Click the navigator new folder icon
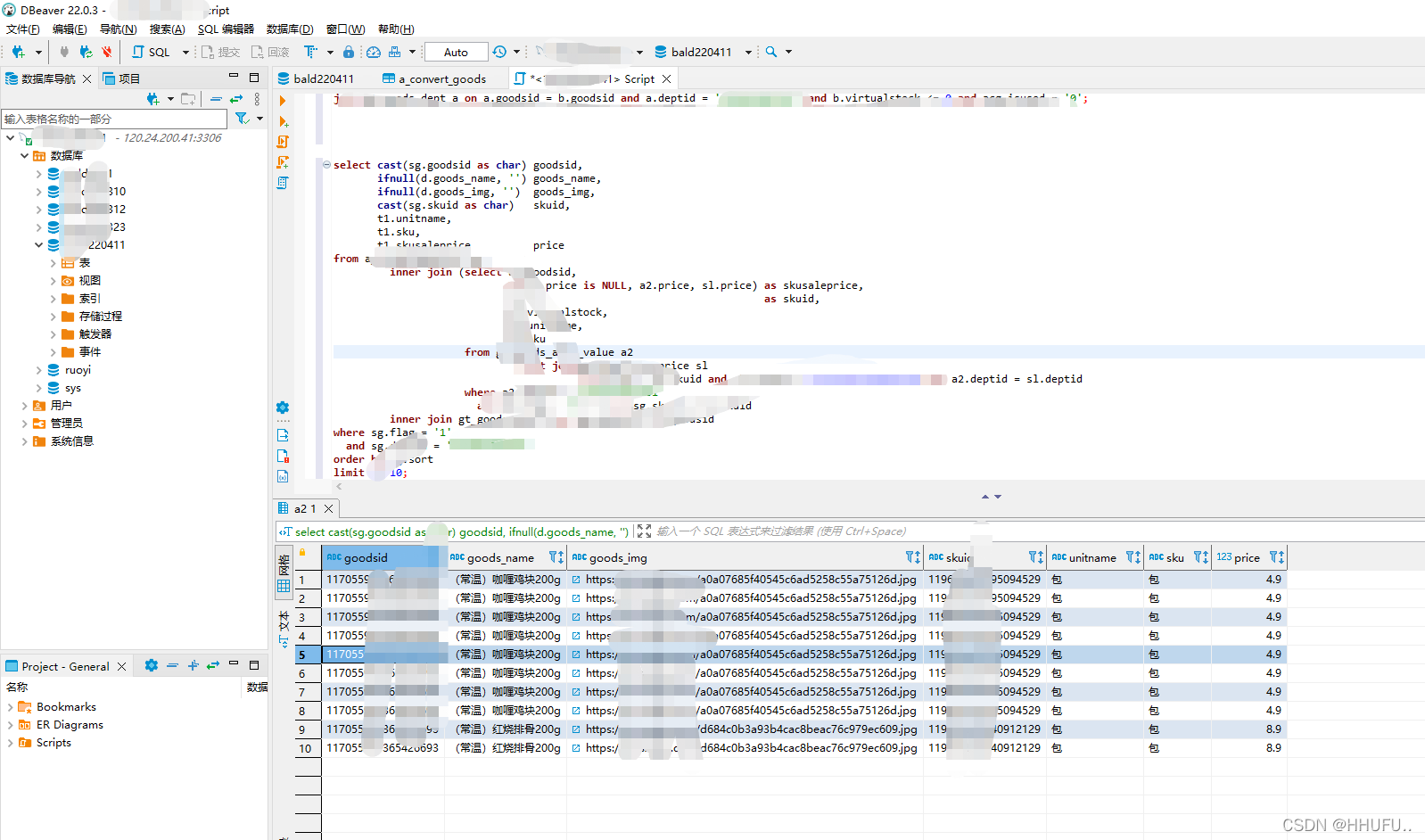 click(187, 99)
